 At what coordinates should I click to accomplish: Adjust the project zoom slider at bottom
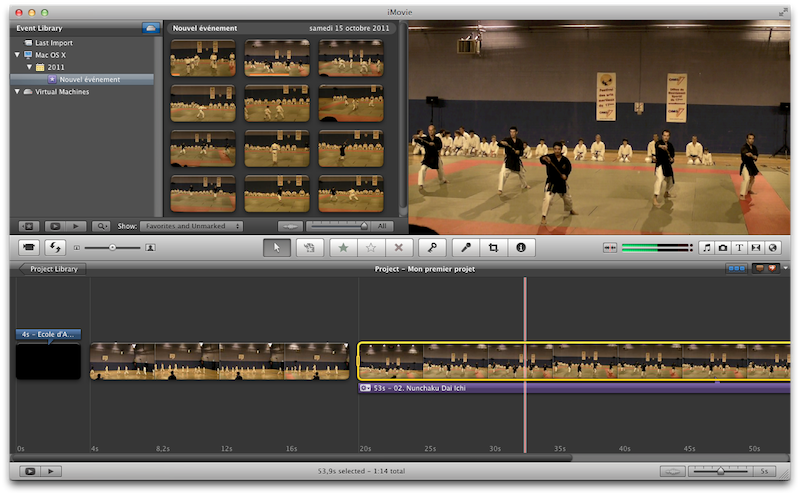[720, 472]
